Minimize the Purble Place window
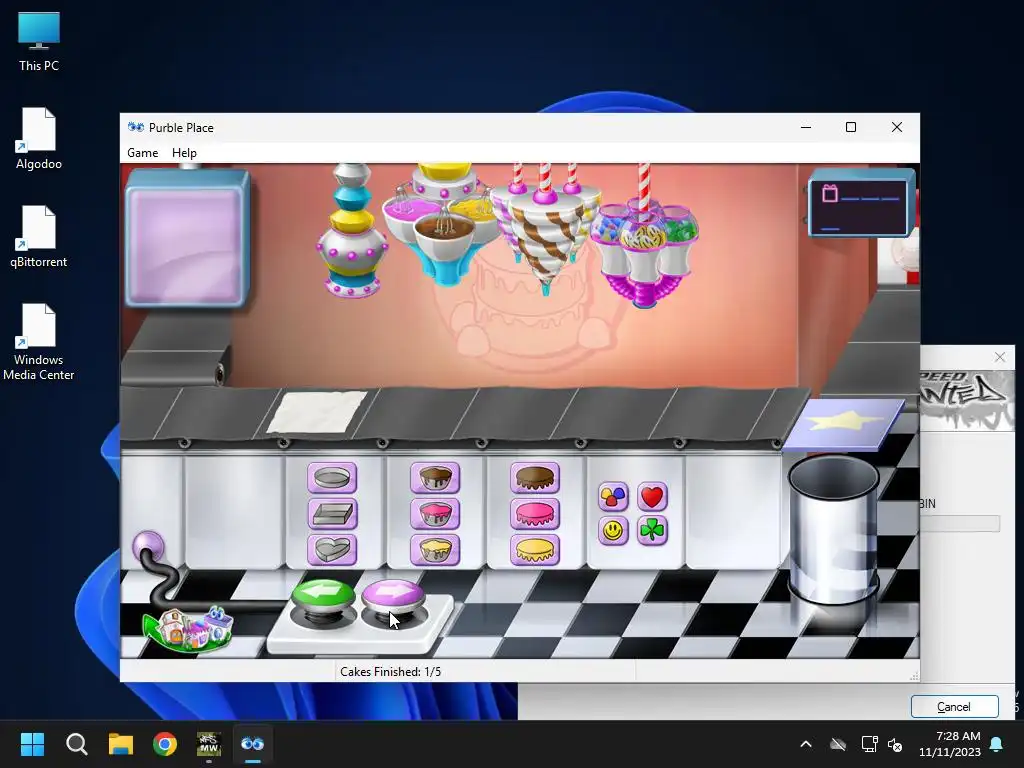 pos(806,127)
